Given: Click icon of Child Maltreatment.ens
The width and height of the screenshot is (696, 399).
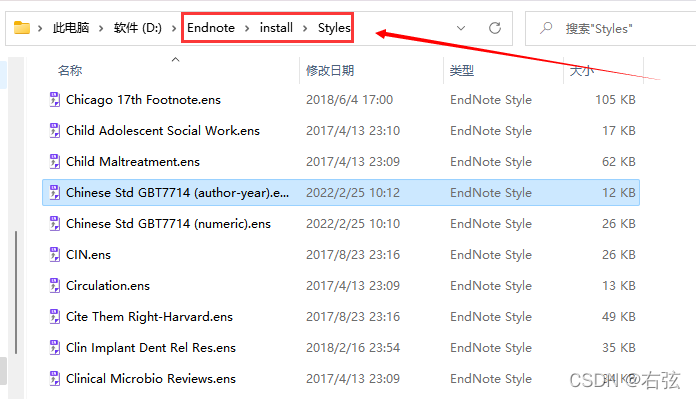Looking at the screenshot, I should (x=55, y=162).
